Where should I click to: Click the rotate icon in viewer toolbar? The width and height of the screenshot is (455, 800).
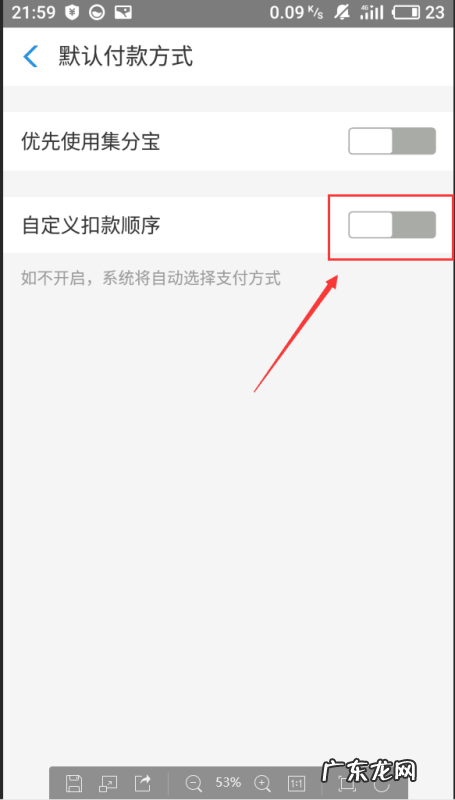coord(382,783)
